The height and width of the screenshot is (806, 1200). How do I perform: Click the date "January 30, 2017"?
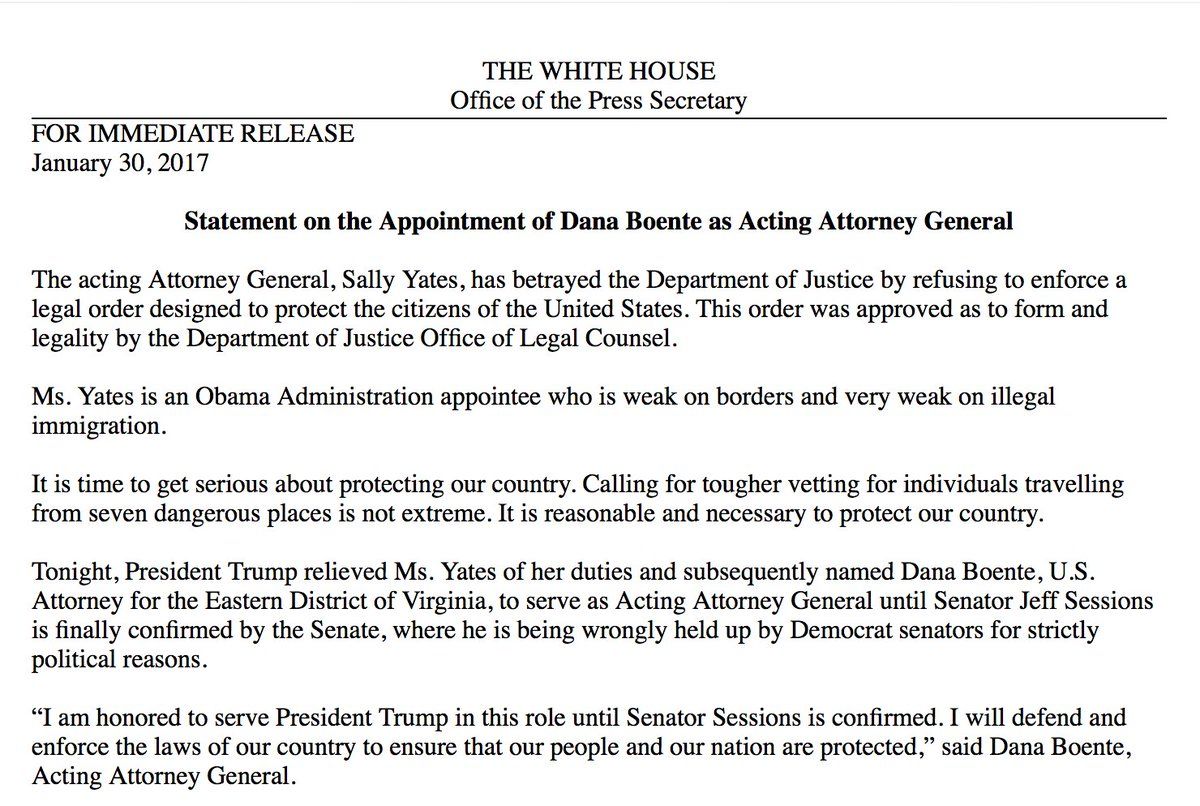click(x=120, y=163)
